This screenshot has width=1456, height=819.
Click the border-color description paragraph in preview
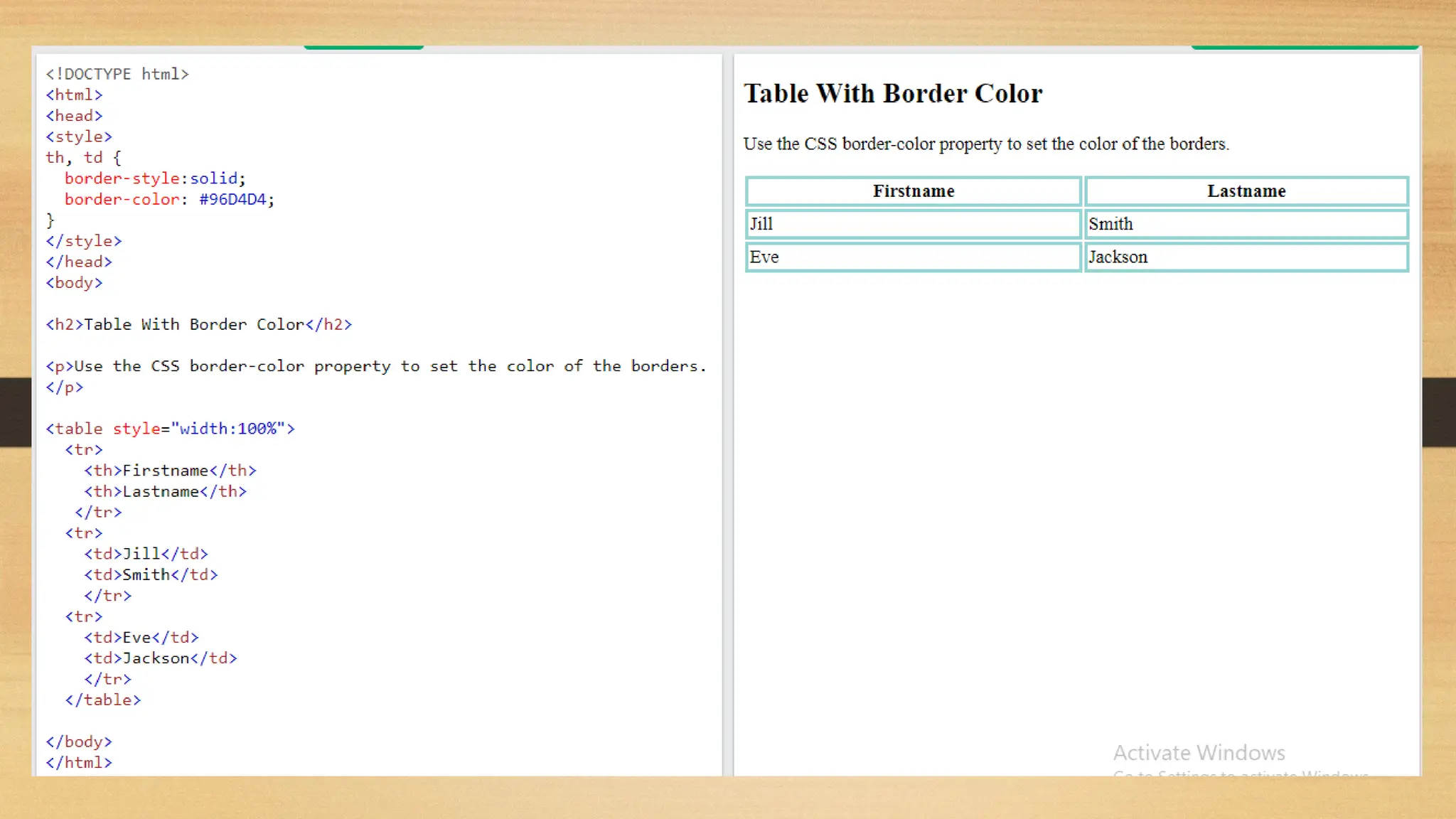coord(986,144)
